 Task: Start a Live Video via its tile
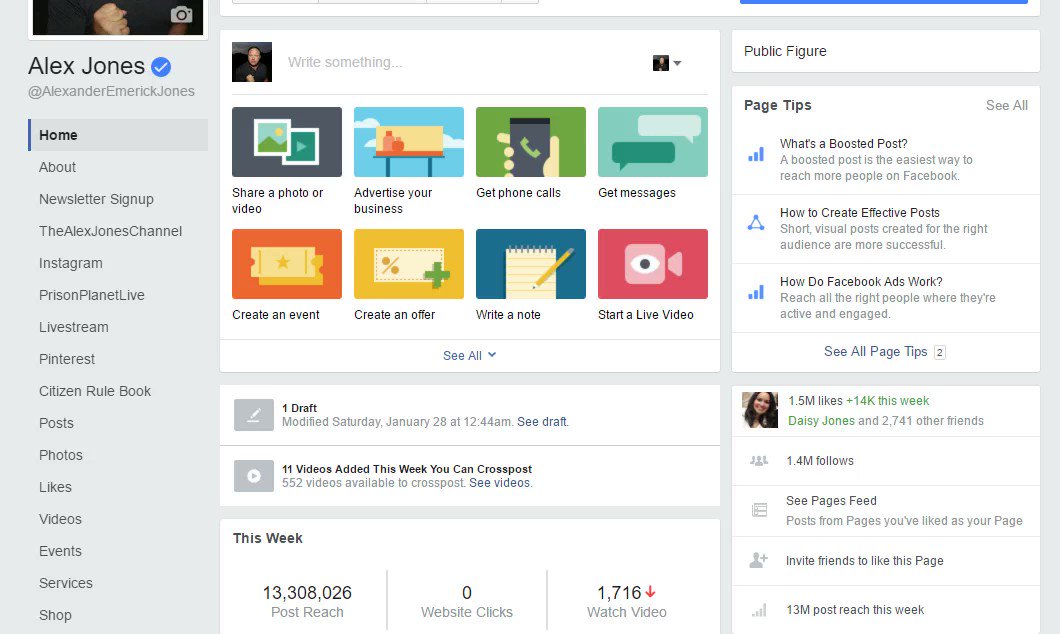coord(653,264)
